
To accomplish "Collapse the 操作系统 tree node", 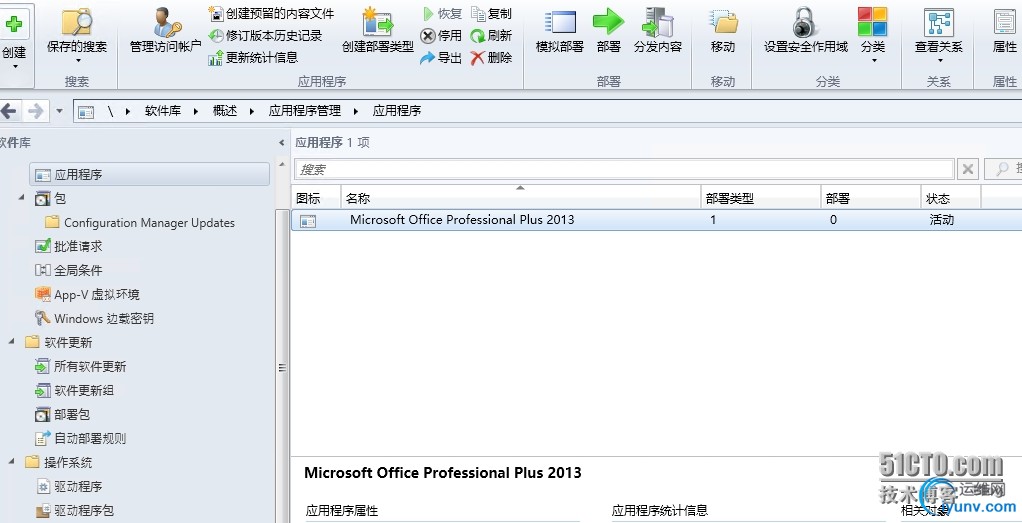I will point(12,462).
